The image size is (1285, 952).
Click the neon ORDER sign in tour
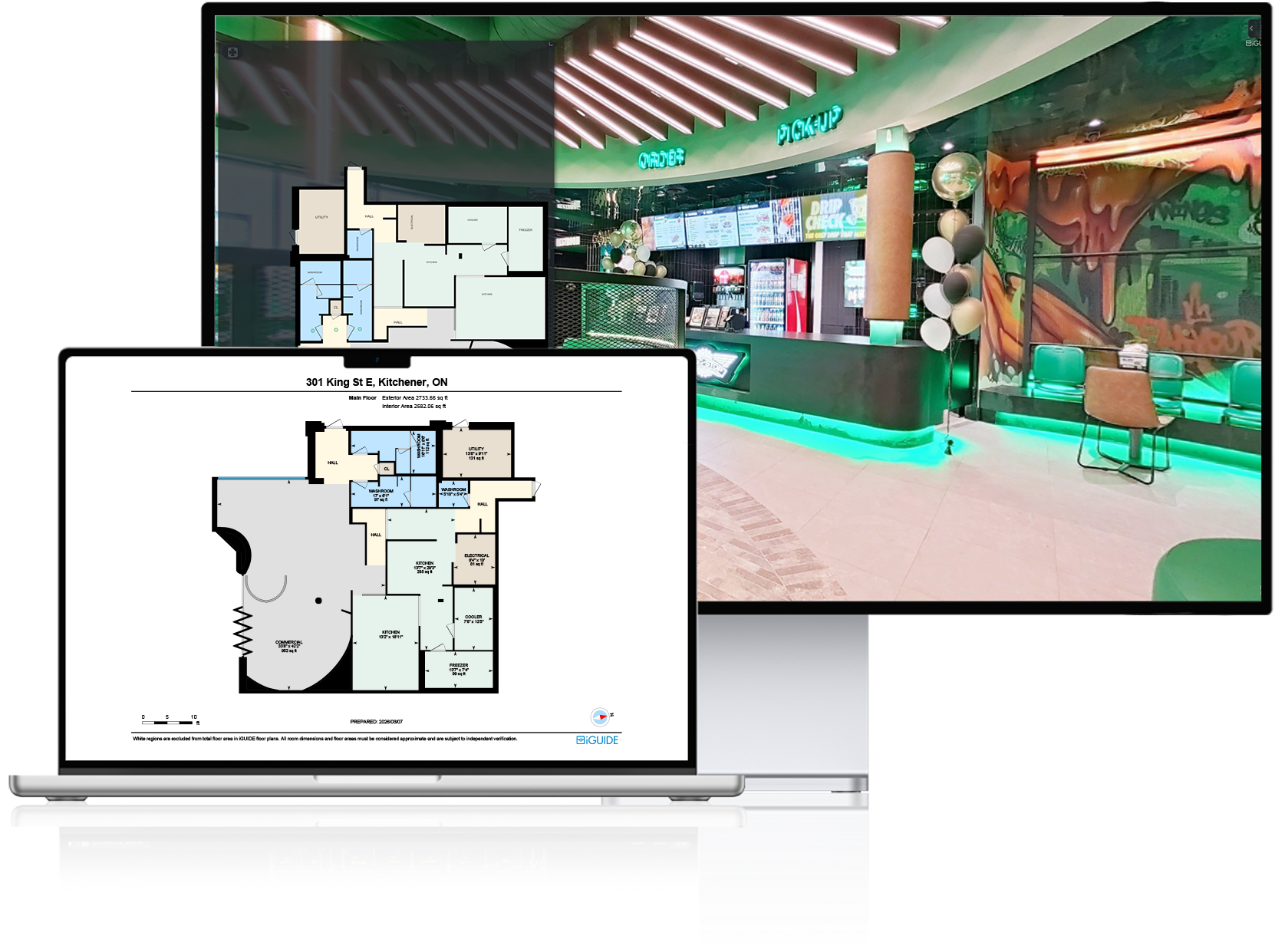point(661,158)
